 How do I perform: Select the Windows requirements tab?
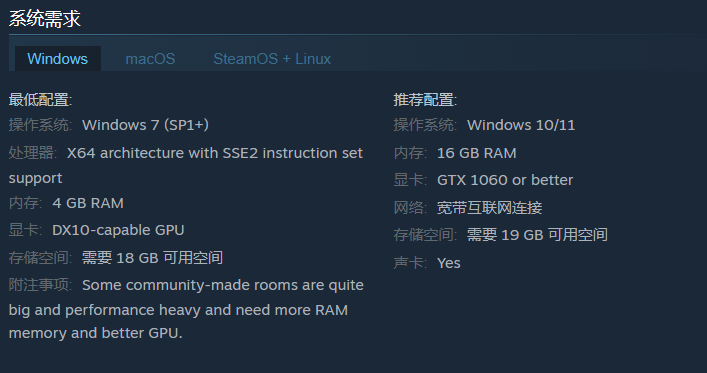(x=58, y=59)
